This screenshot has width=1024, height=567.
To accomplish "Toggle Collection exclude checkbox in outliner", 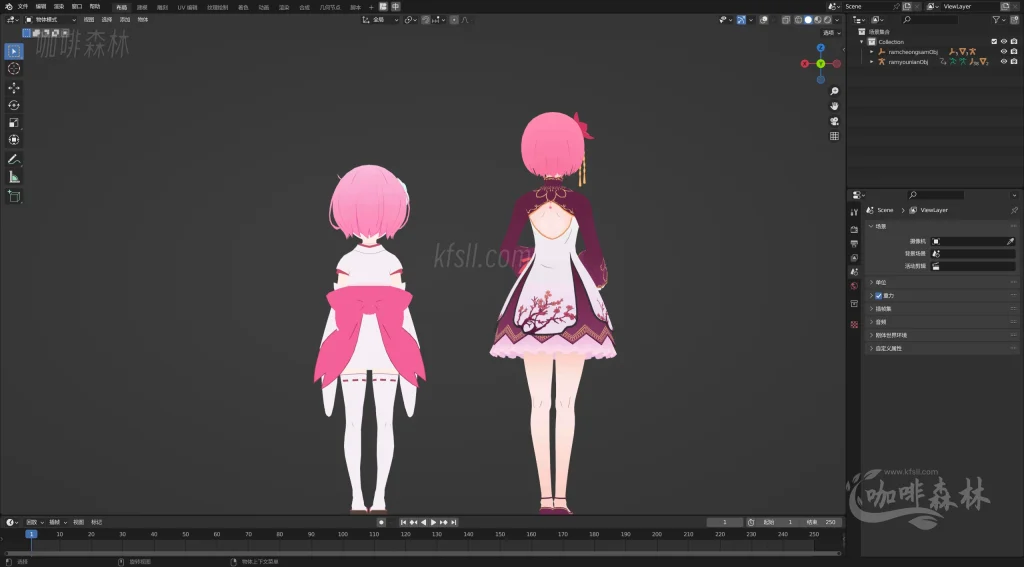I will pos(994,42).
